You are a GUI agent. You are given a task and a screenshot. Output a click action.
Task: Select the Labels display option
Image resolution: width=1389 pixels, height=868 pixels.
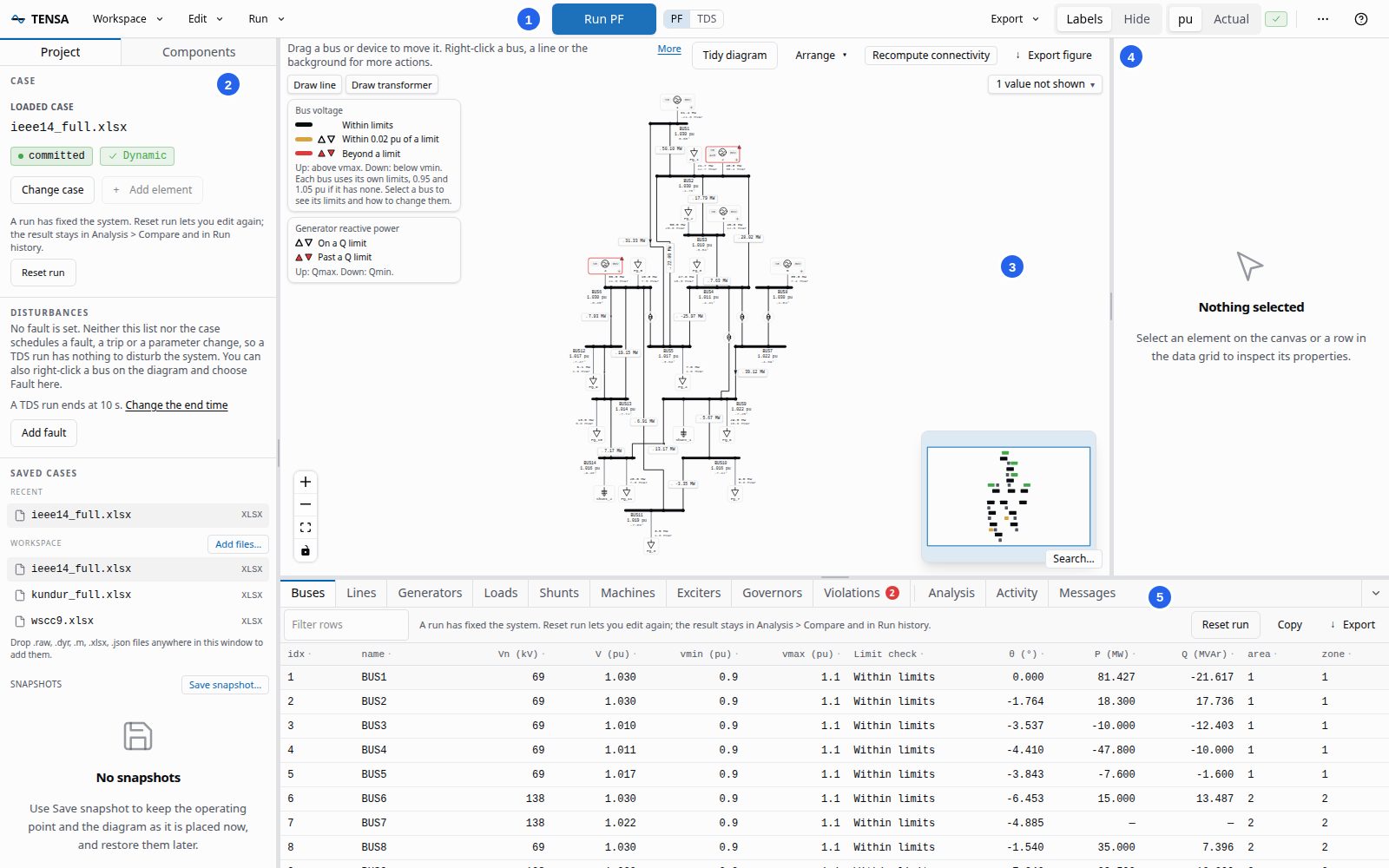pos(1084,19)
